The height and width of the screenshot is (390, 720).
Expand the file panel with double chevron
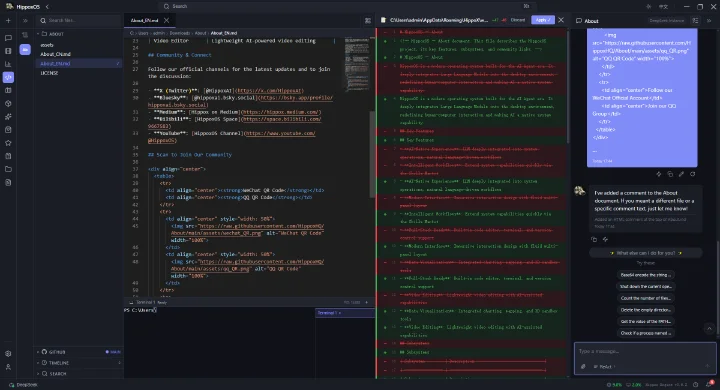click(x=25, y=21)
